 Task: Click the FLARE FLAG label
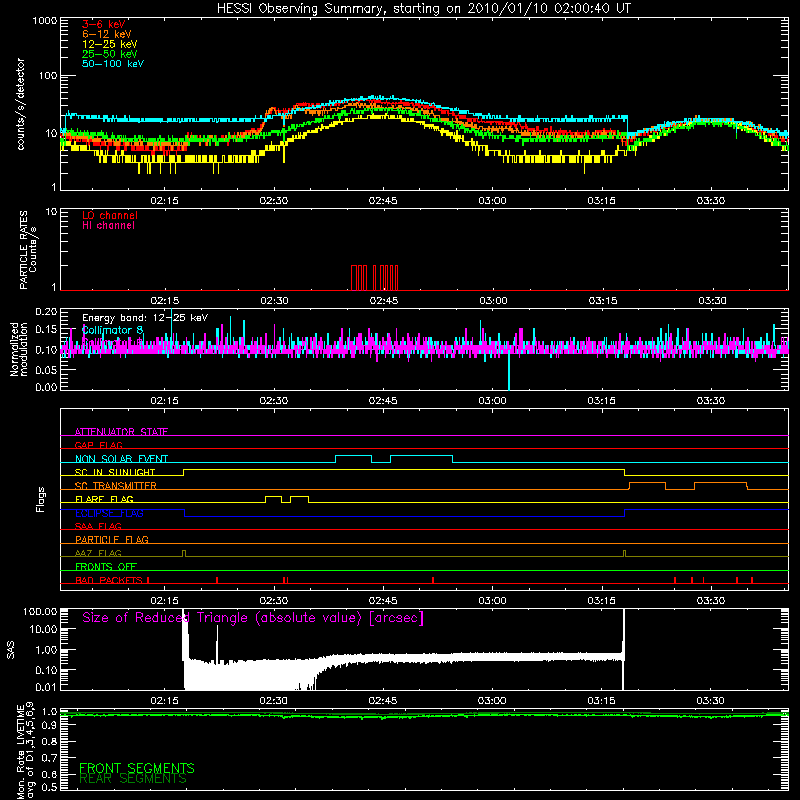pyautogui.click(x=104, y=499)
